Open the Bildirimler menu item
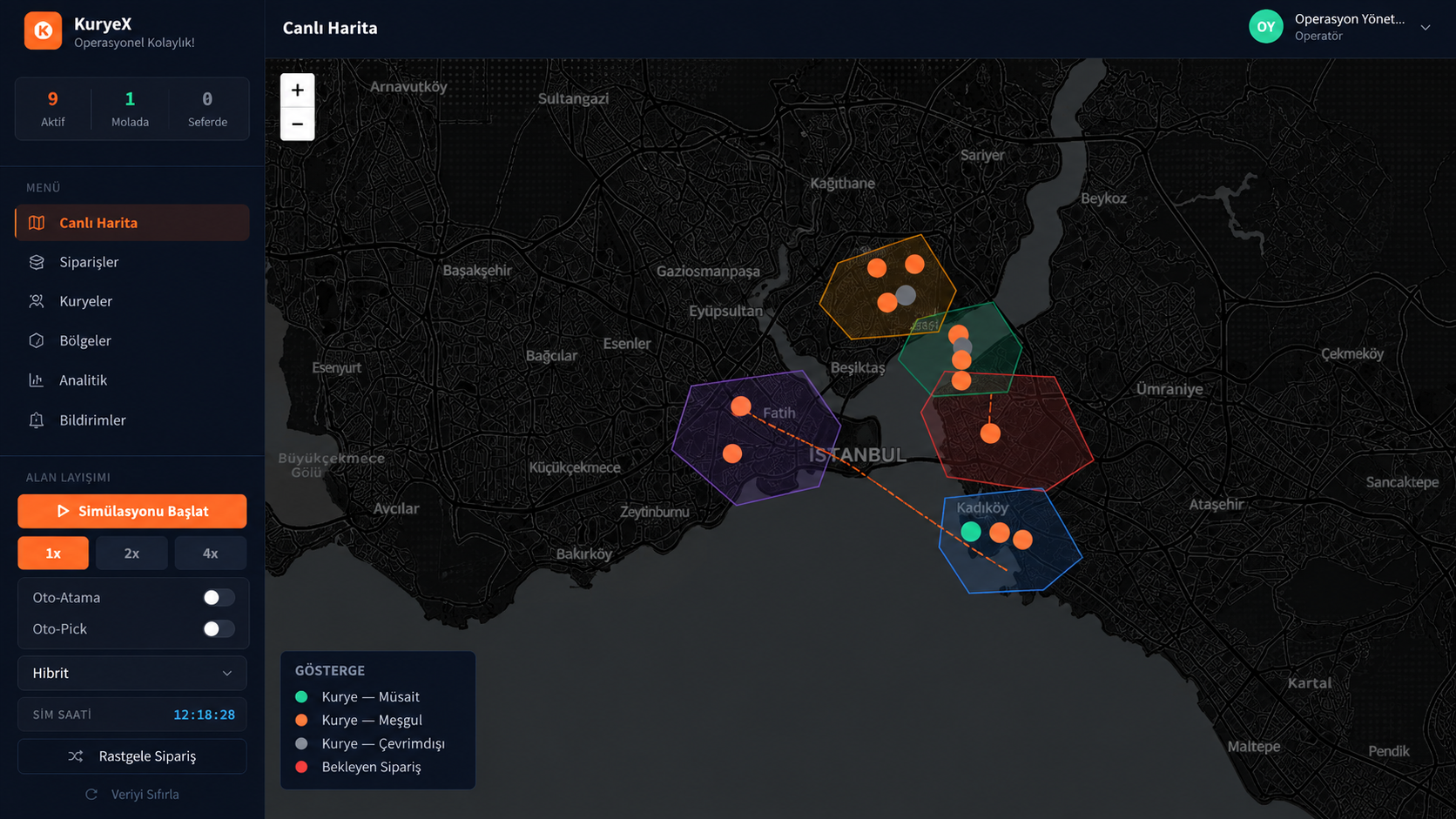 coord(132,420)
